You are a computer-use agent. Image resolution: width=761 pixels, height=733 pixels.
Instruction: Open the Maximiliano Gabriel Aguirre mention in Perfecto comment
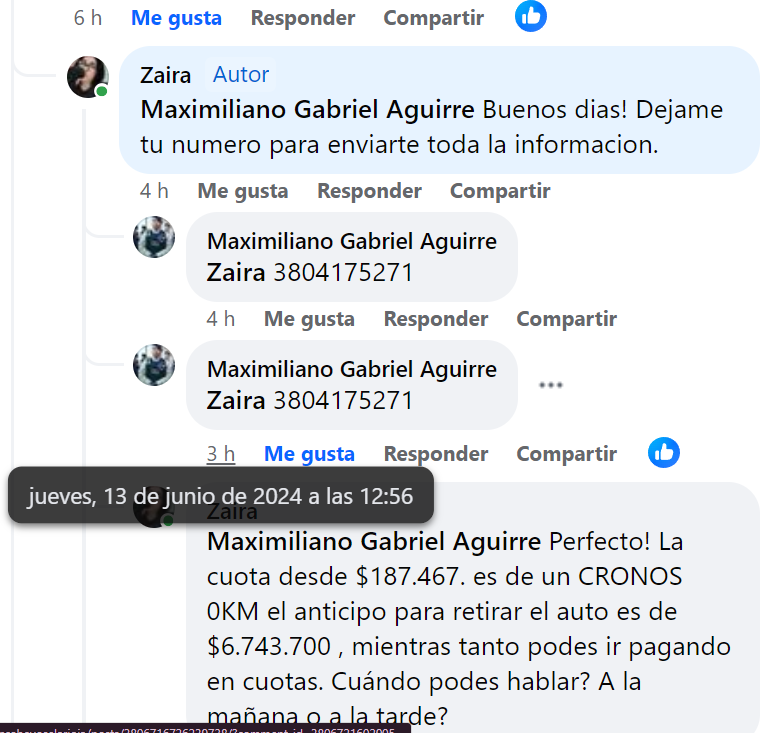374,541
